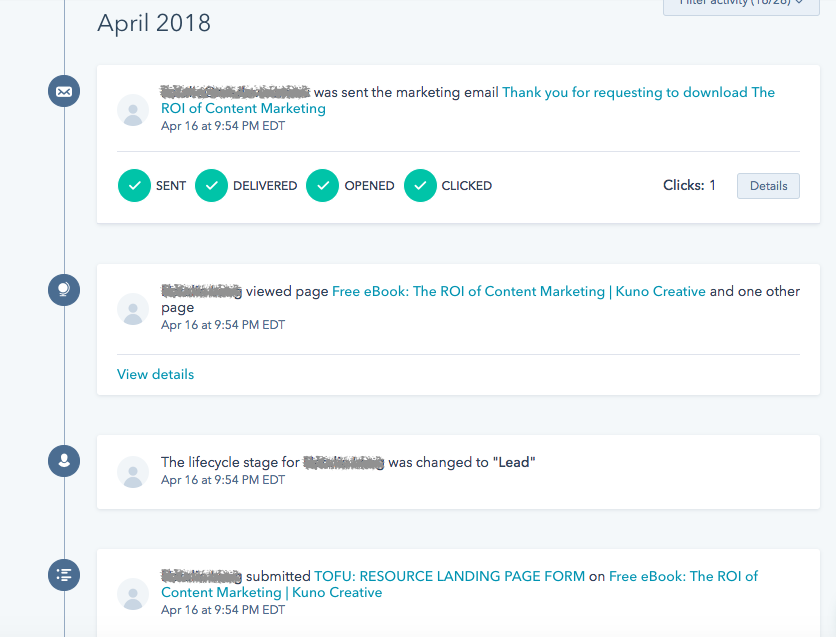Image resolution: width=836 pixels, height=637 pixels.
Task: Click contact avatar in marketing email card
Action: pyautogui.click(x=133, y=110)
